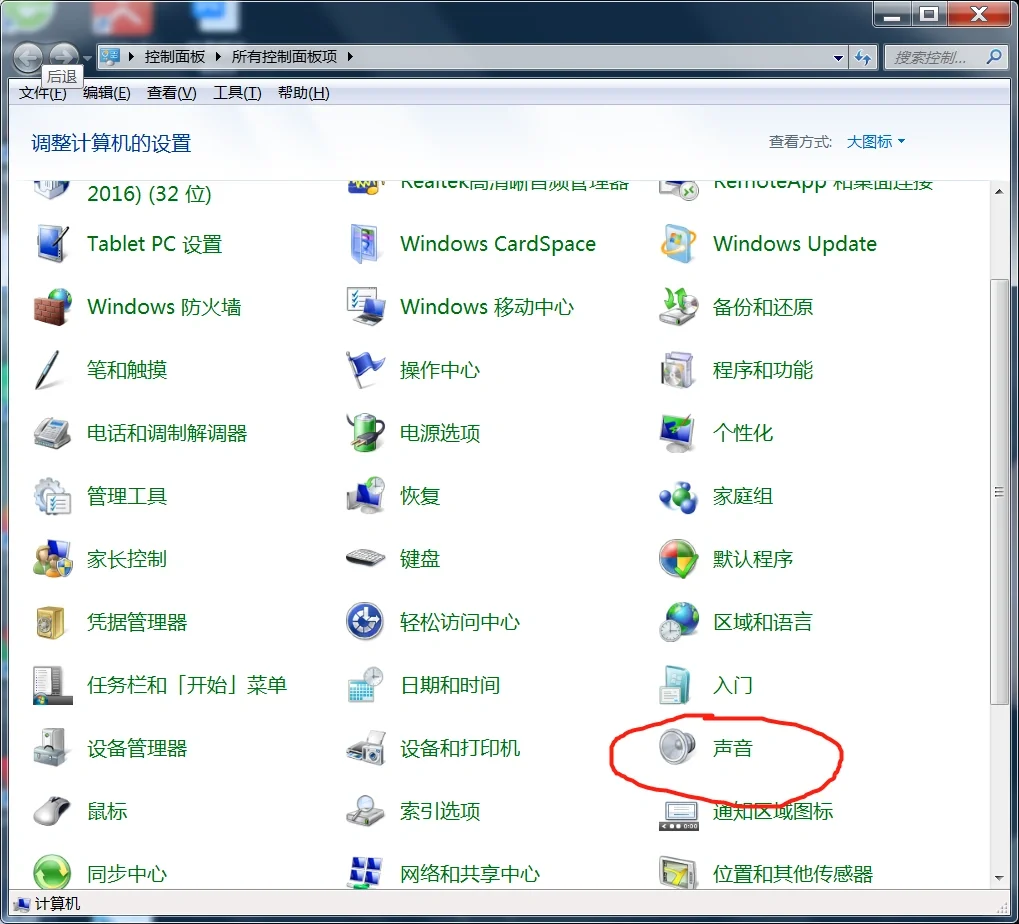
Task: Expand the arrow before 控制面板 breadcrumb
Action: [131, 57]
